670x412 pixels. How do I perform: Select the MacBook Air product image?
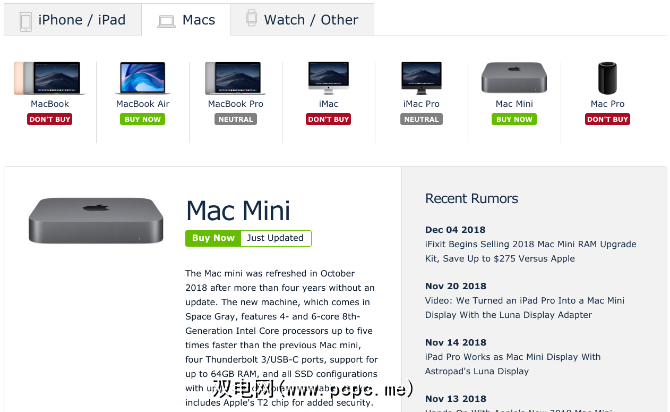143,78
